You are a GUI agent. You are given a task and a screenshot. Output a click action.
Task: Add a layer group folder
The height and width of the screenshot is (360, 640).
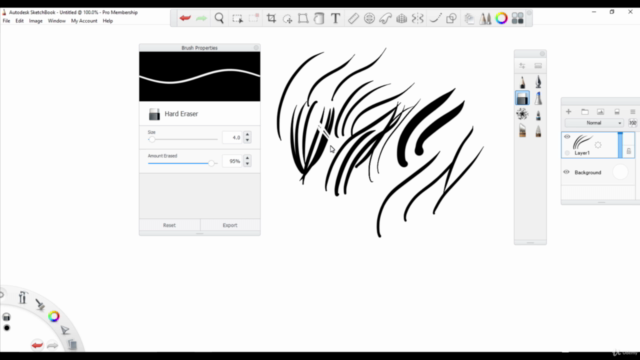pos(584,111)
